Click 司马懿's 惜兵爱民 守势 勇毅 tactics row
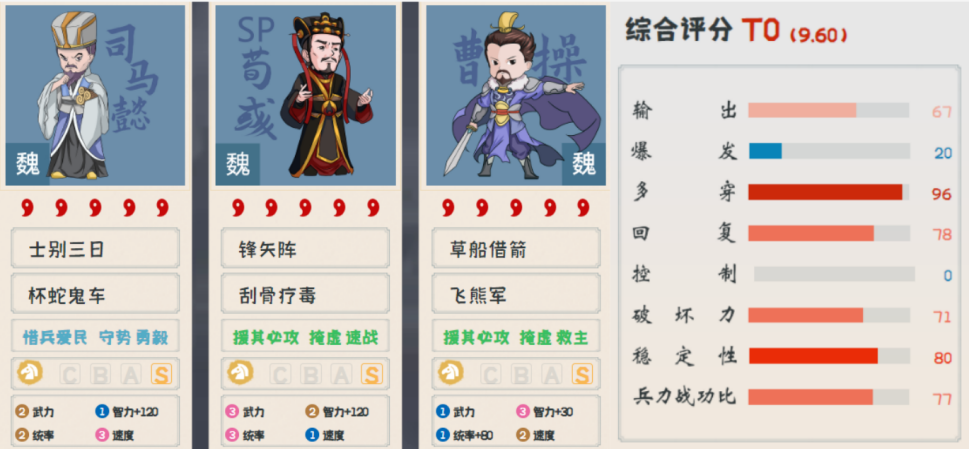 pyautogui.click(x=95, y=337)
